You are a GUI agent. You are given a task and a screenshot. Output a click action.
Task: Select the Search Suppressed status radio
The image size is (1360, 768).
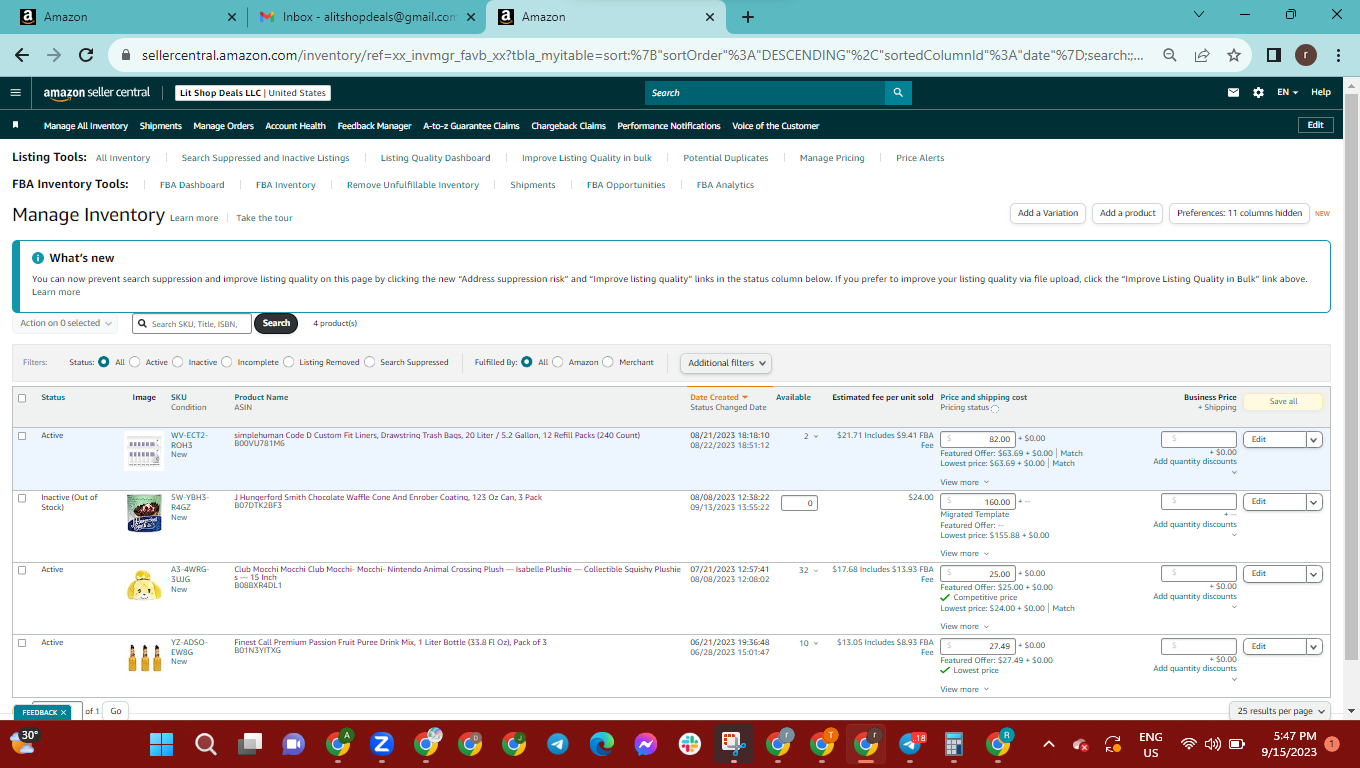click(370, 362)
